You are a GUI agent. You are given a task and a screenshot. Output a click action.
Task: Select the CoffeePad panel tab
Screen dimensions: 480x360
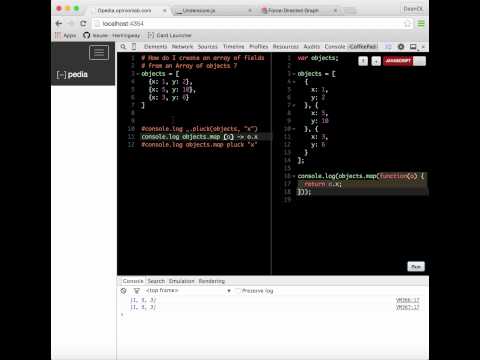tap(363, 47)
